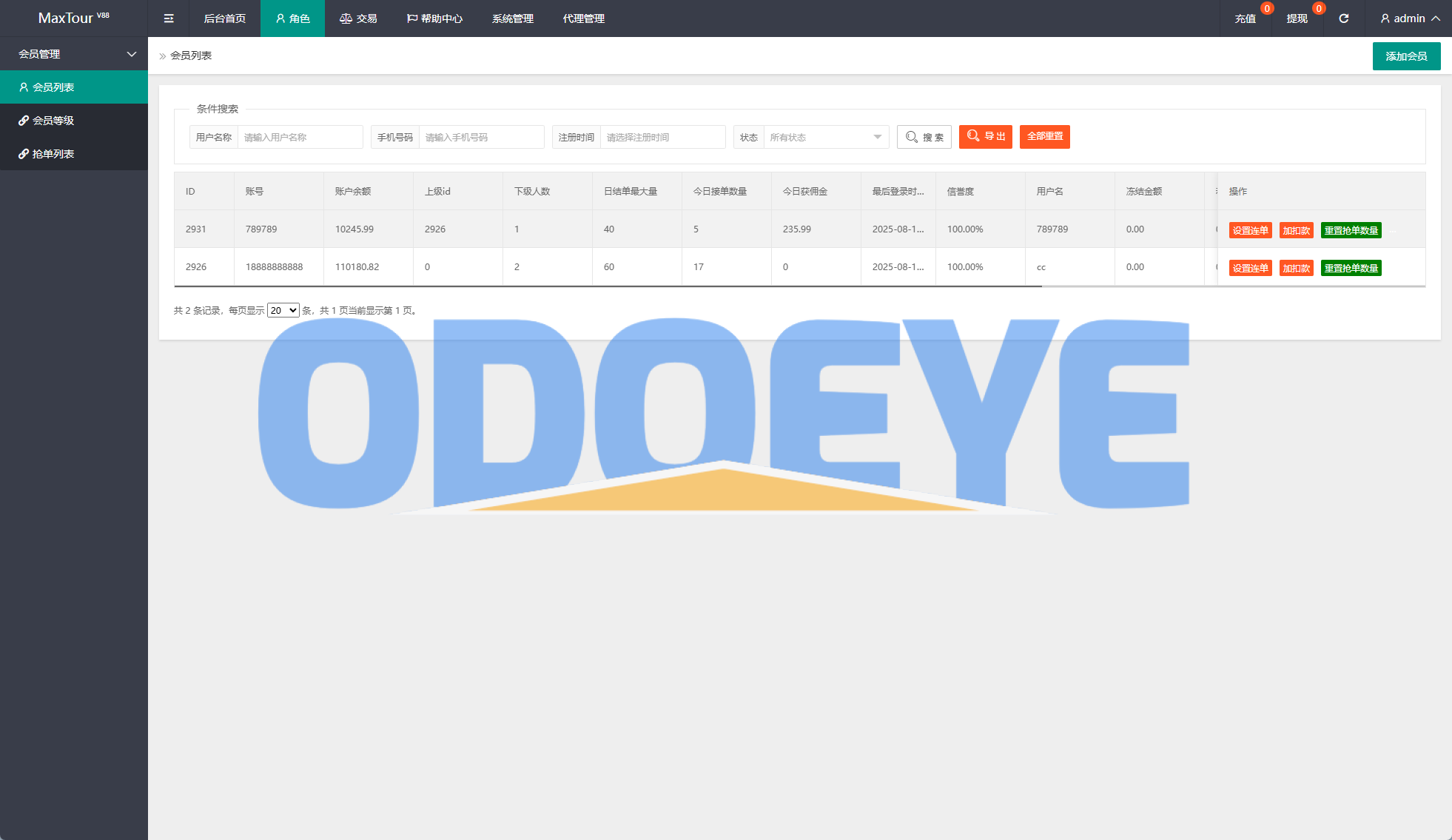Screen dimensions: 1452x840
Task: Click 设置连单 for account 789789
Action: tap(1250, 230)
